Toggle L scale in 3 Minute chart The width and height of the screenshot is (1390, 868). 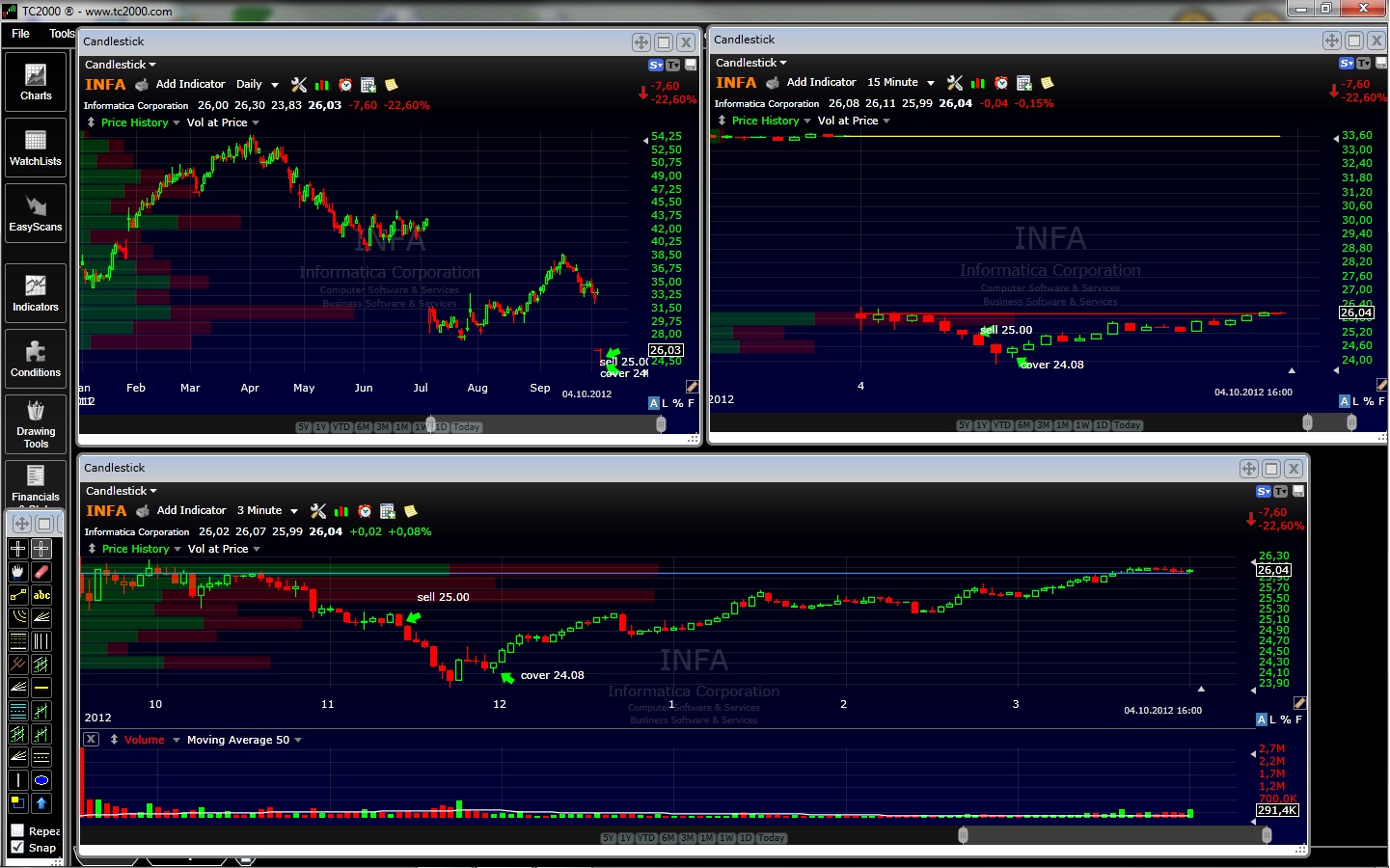(1273, 719)
